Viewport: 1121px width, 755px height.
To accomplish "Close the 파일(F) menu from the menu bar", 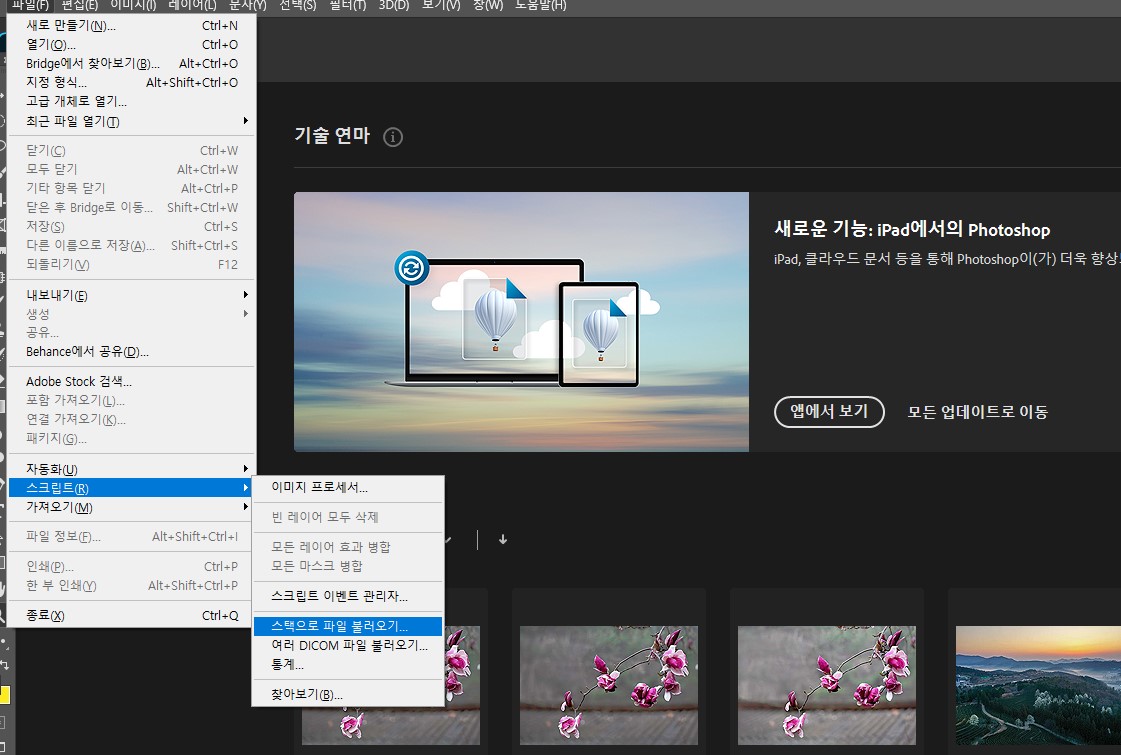I will [30, 6].
